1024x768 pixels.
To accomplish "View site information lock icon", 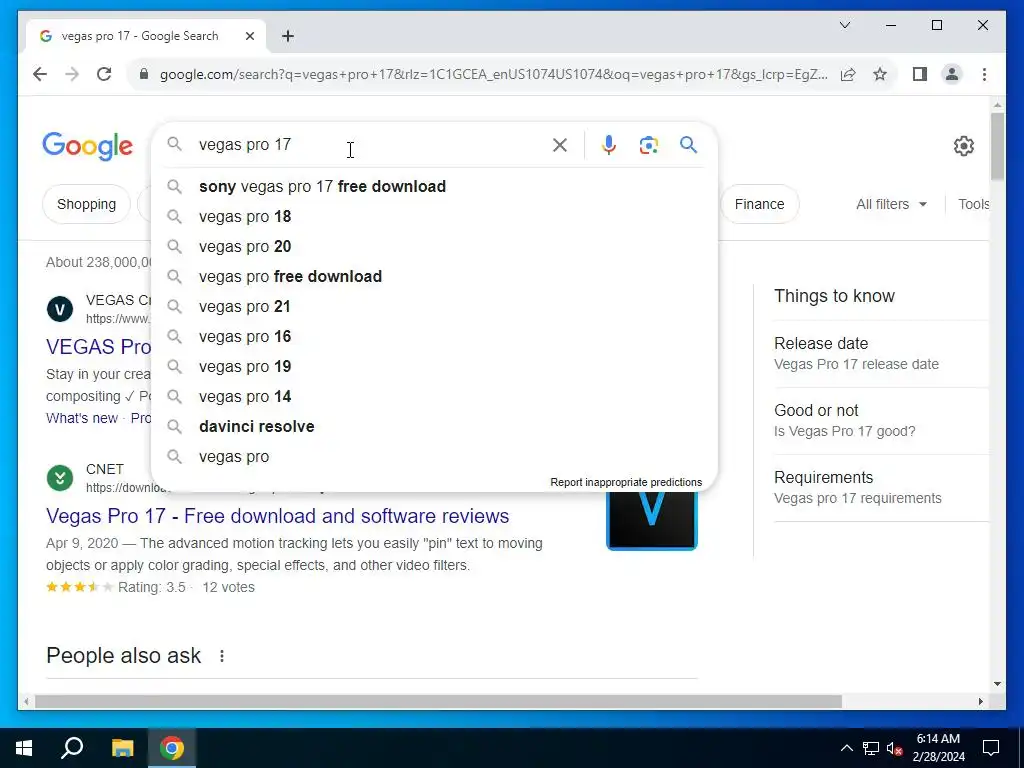I will point(144,74).
